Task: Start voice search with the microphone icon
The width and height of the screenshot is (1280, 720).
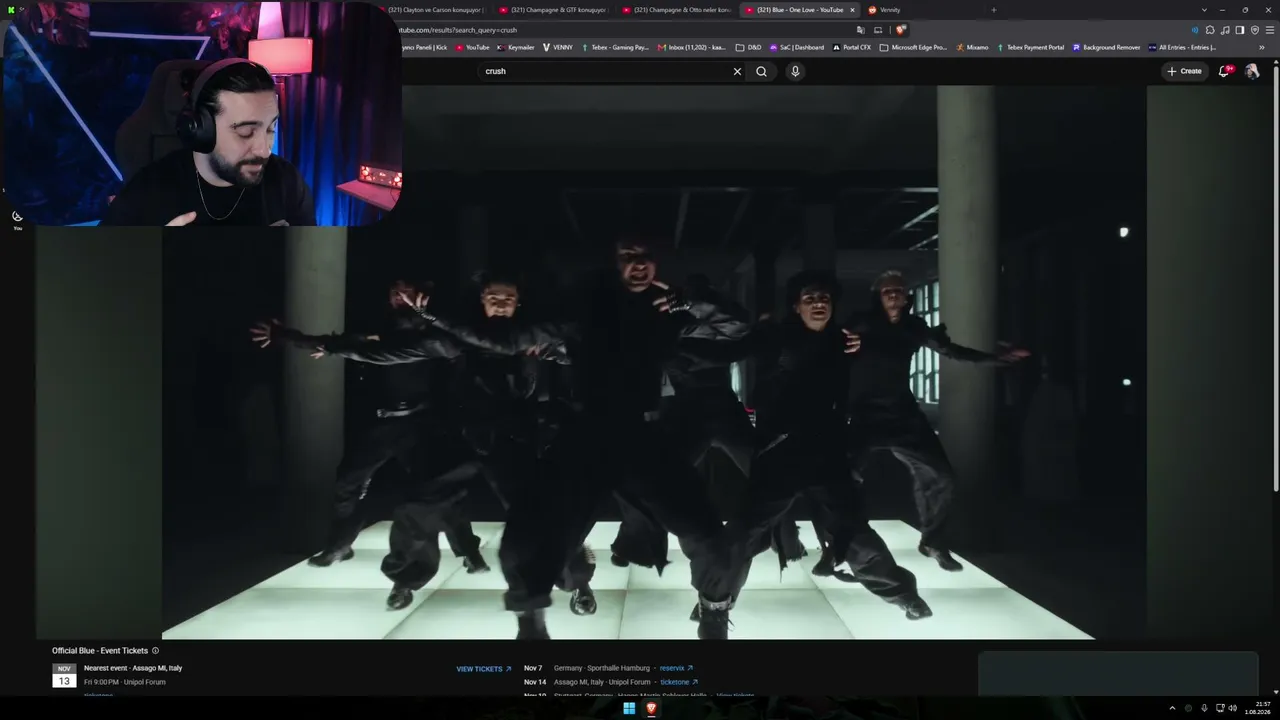Action: (795, 71)
